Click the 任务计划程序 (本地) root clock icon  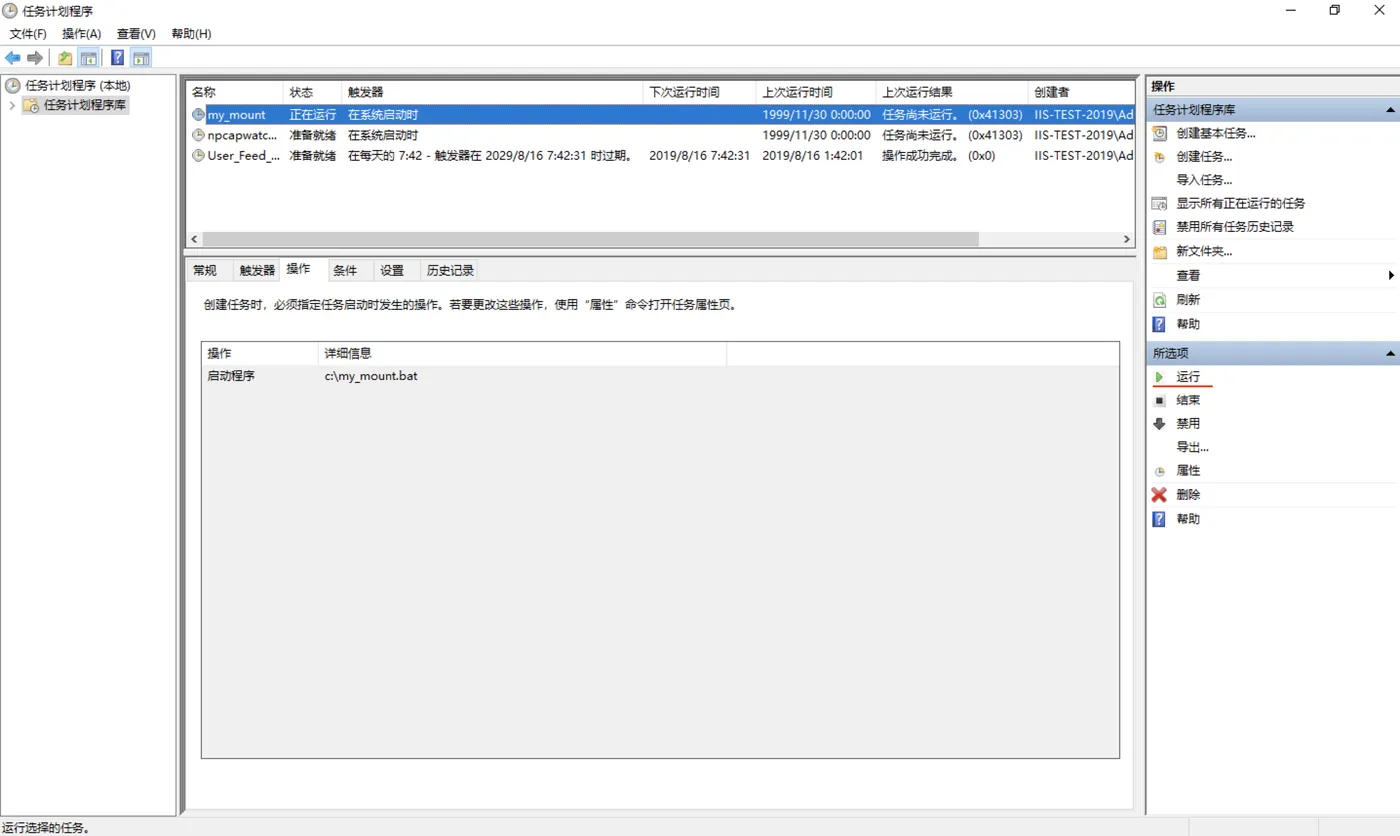click(13, 86)
